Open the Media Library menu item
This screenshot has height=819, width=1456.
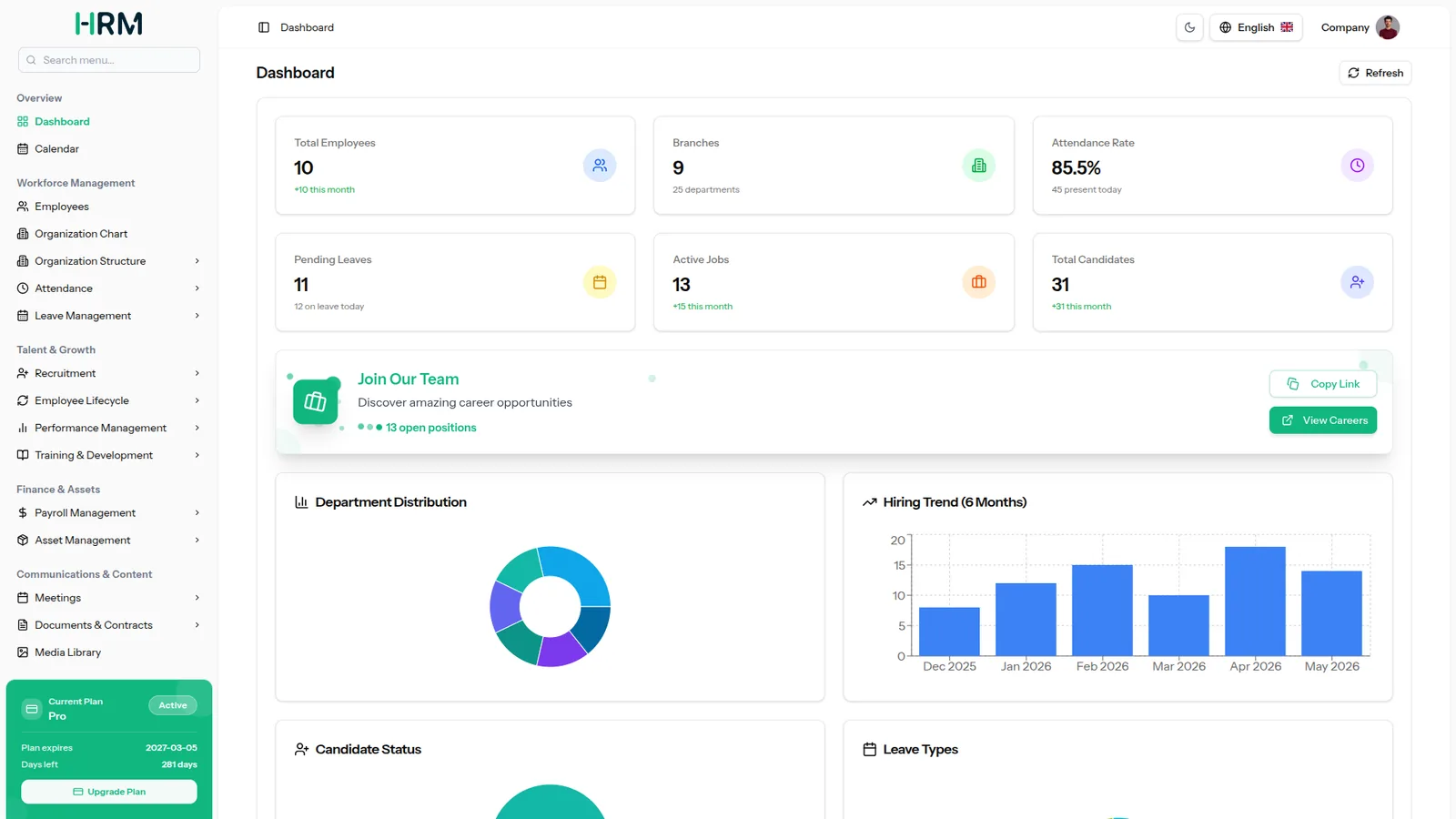(x=109, y=652)
